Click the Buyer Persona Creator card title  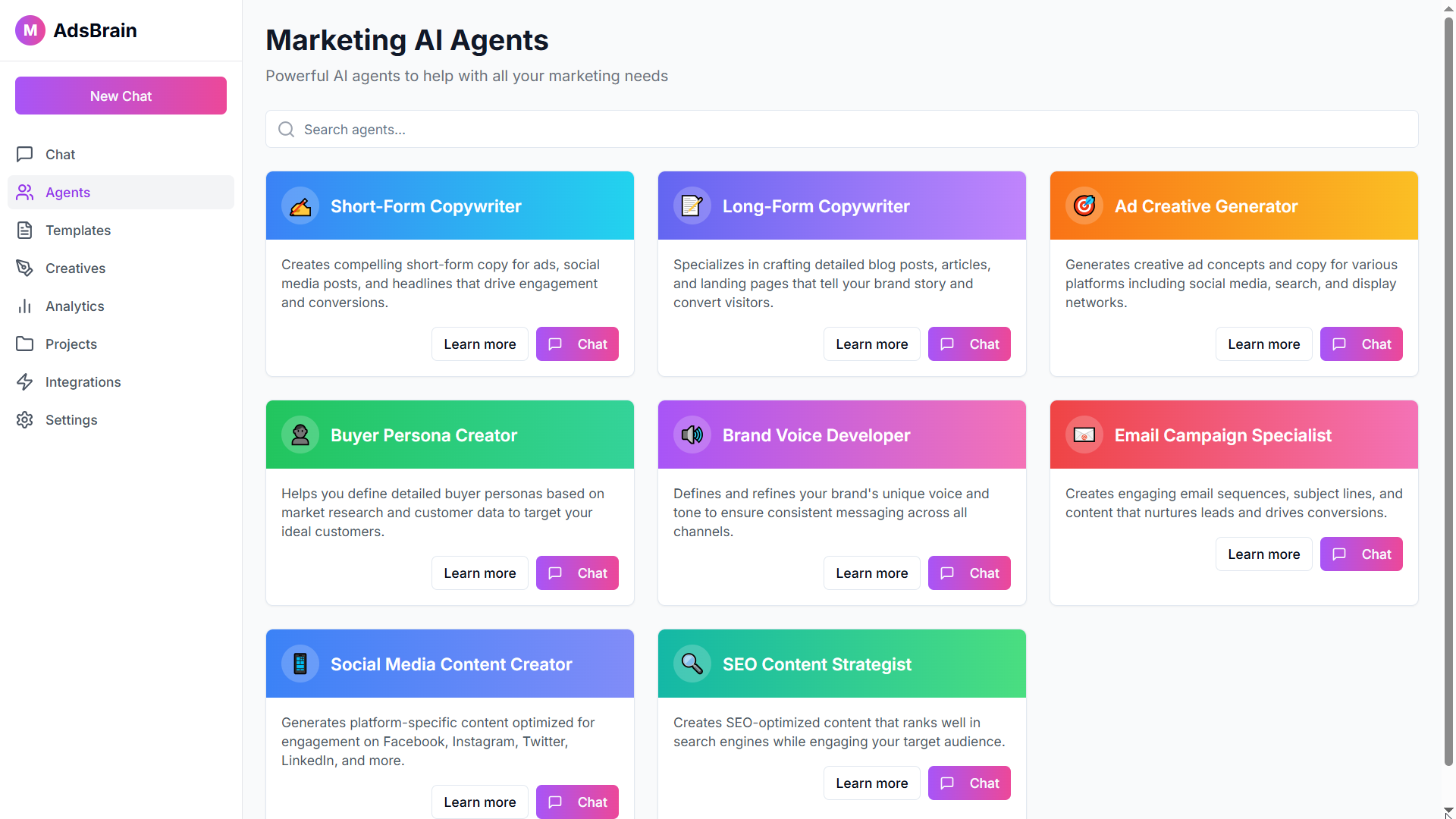pos(424,435)
